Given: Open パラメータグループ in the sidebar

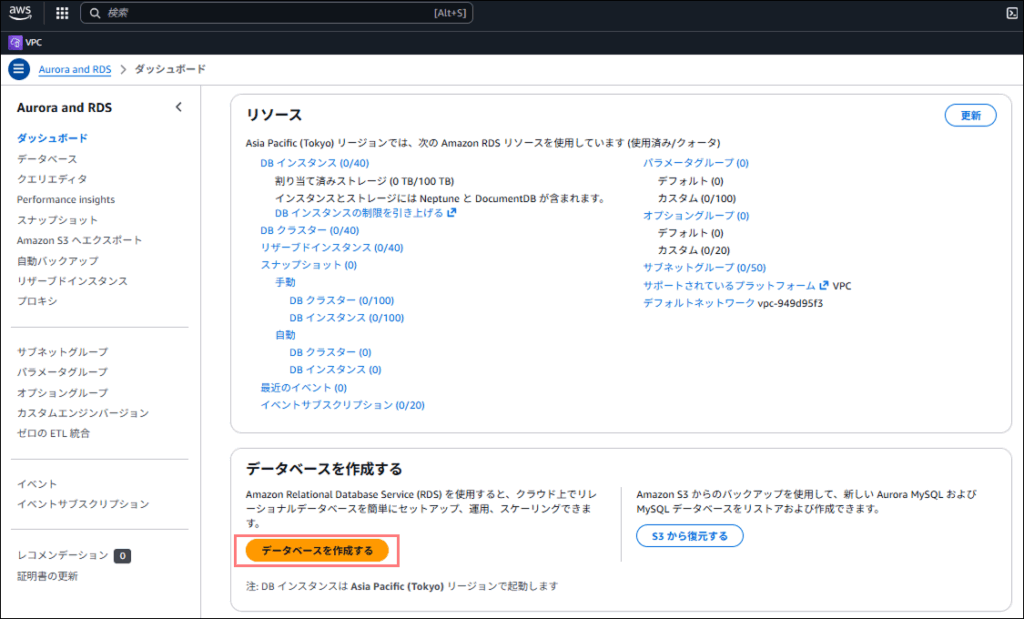Looking at the screenshot, I should tap(62, 372).
